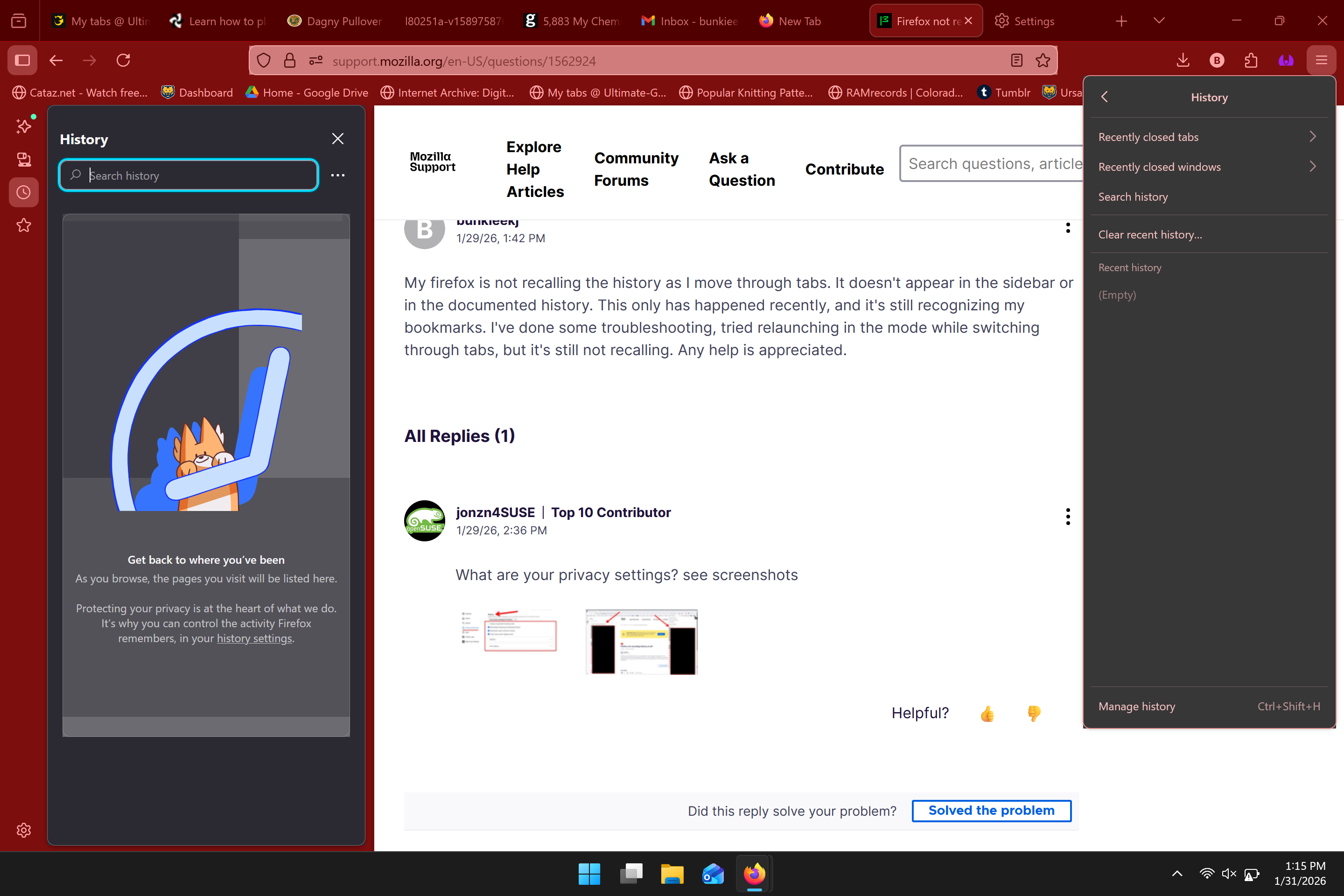This screenshot has height=896, width=1344.
Task: Select Clear recent history menu entry
Action: [x=1150, y=235]
